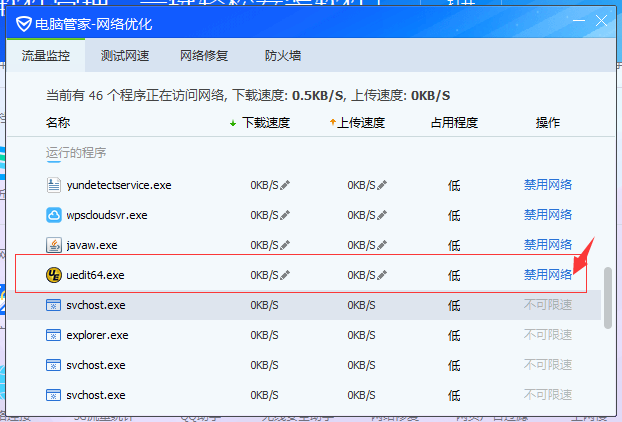Edit download speed limit for yundetectservice.exe

285,185
